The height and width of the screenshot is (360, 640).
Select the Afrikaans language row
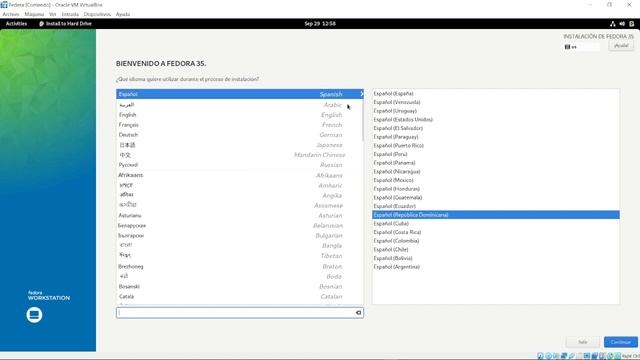(x=240, y=175)
